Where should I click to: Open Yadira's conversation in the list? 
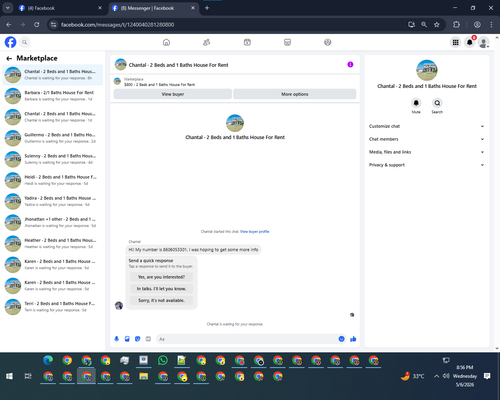(53, 201)
